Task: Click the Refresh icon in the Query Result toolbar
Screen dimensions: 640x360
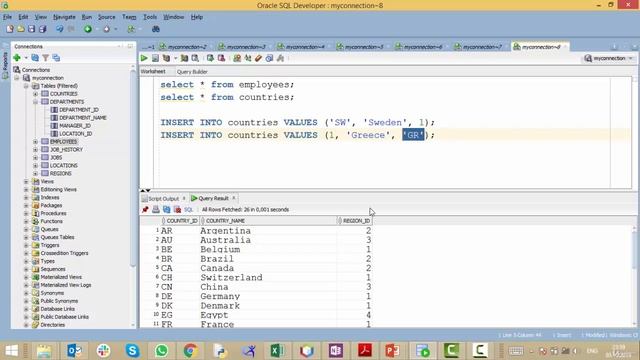Action: click(167, 209)
